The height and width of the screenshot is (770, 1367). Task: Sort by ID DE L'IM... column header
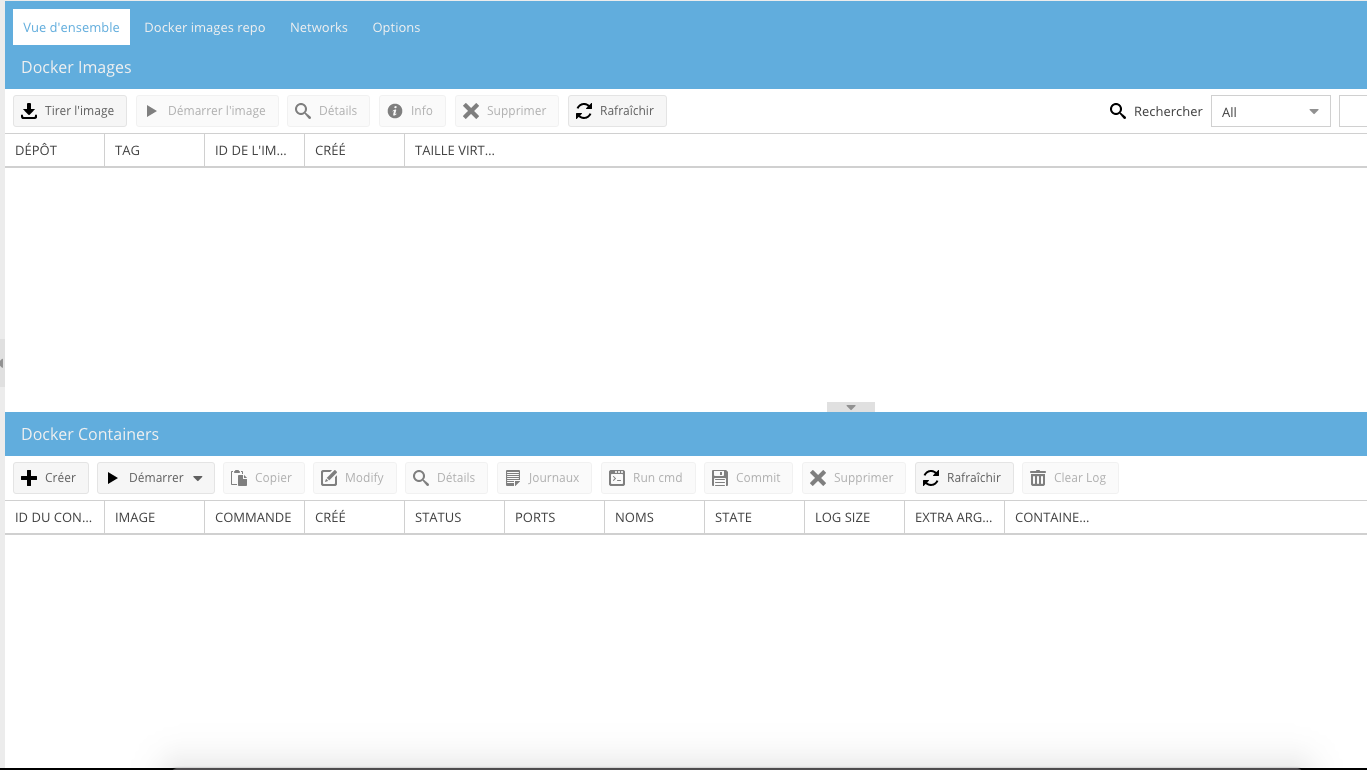tap(255, 150)
